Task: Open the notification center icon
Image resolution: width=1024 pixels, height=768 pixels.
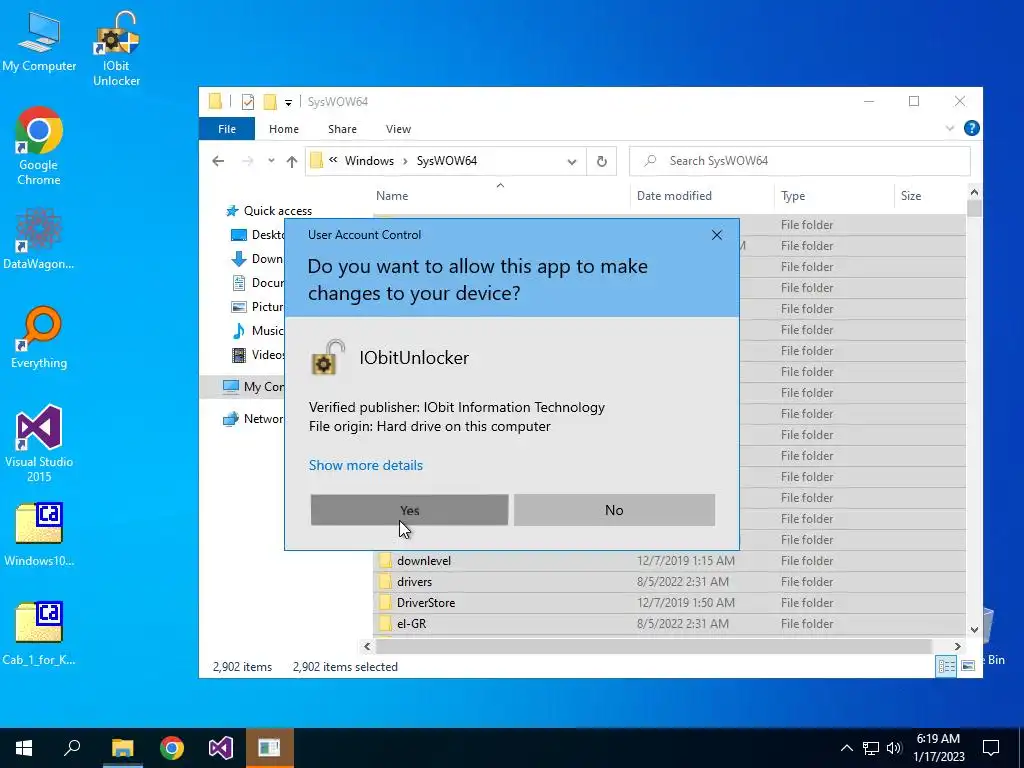Action: (991, 748)
